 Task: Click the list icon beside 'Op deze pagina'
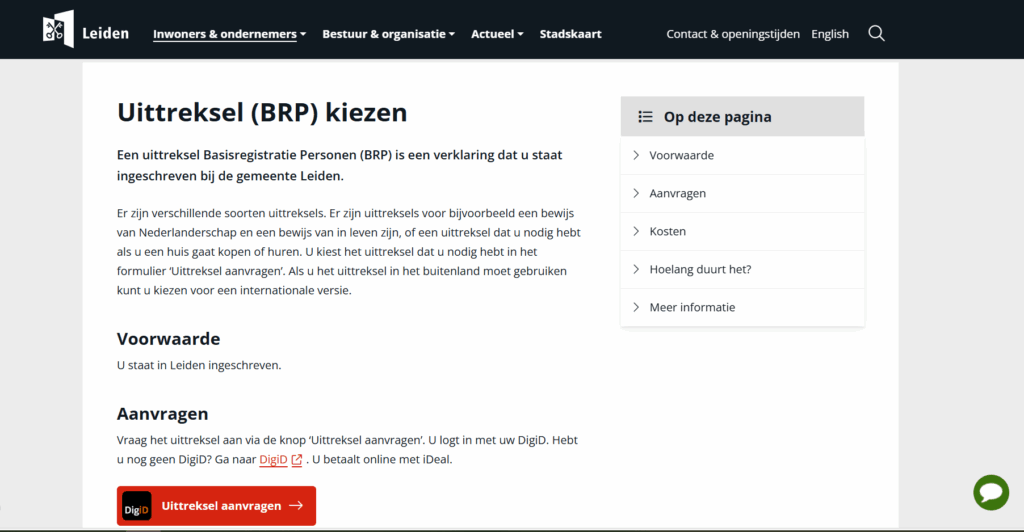(x=645, y=117)
